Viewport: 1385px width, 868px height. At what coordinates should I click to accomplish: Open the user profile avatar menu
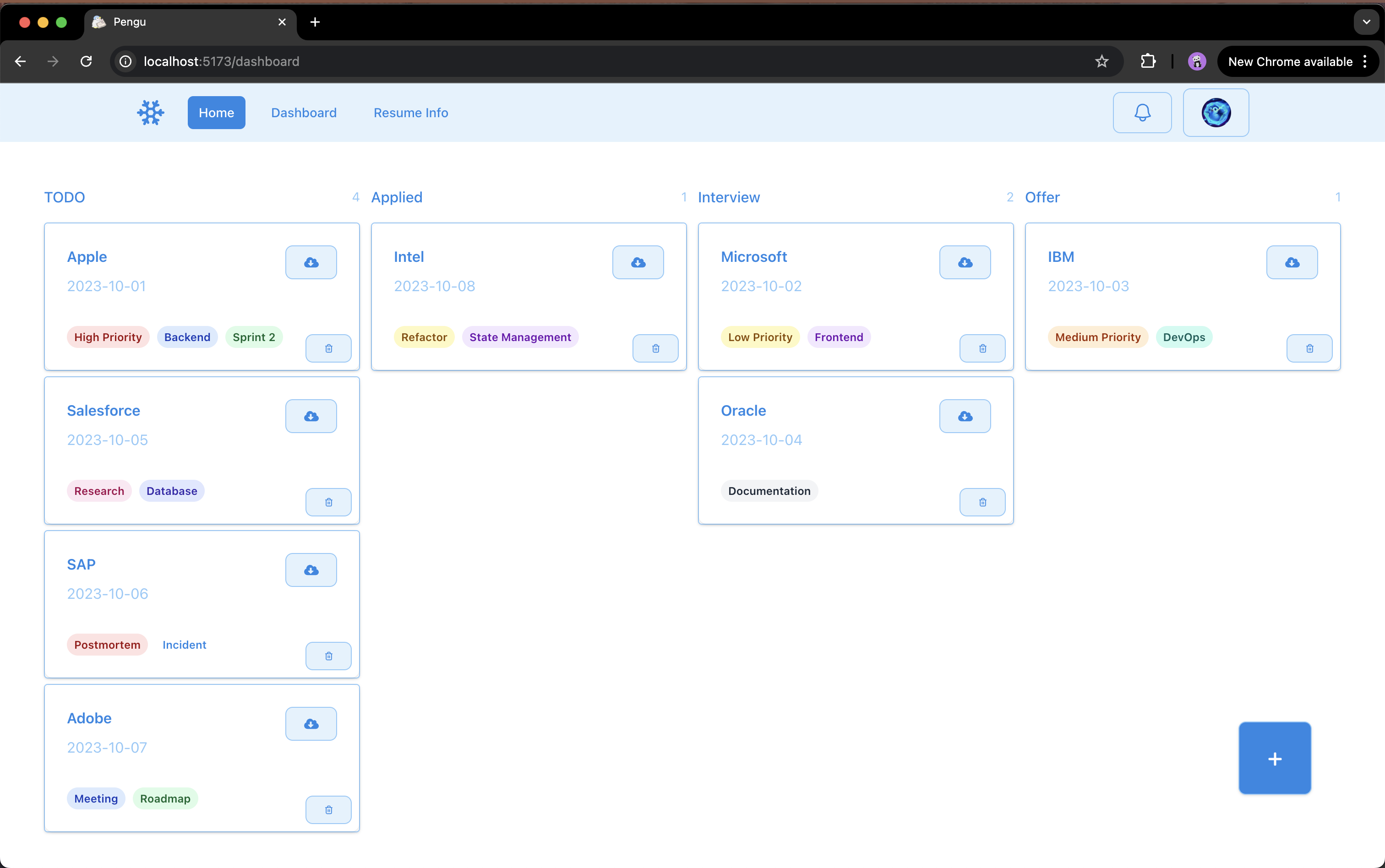point(1215,113)
